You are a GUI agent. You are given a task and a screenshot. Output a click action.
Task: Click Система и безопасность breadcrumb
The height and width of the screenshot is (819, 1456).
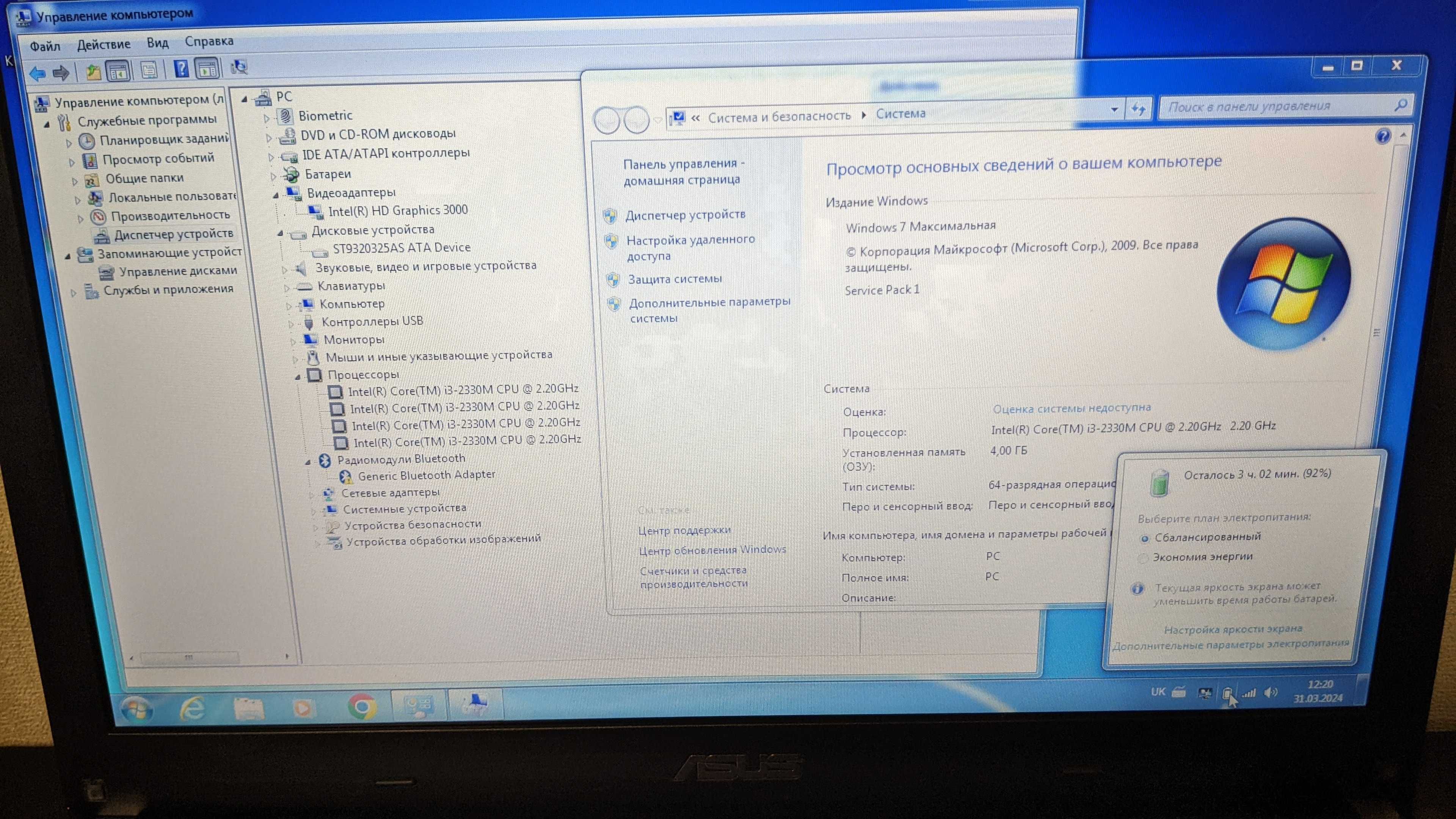780,116
